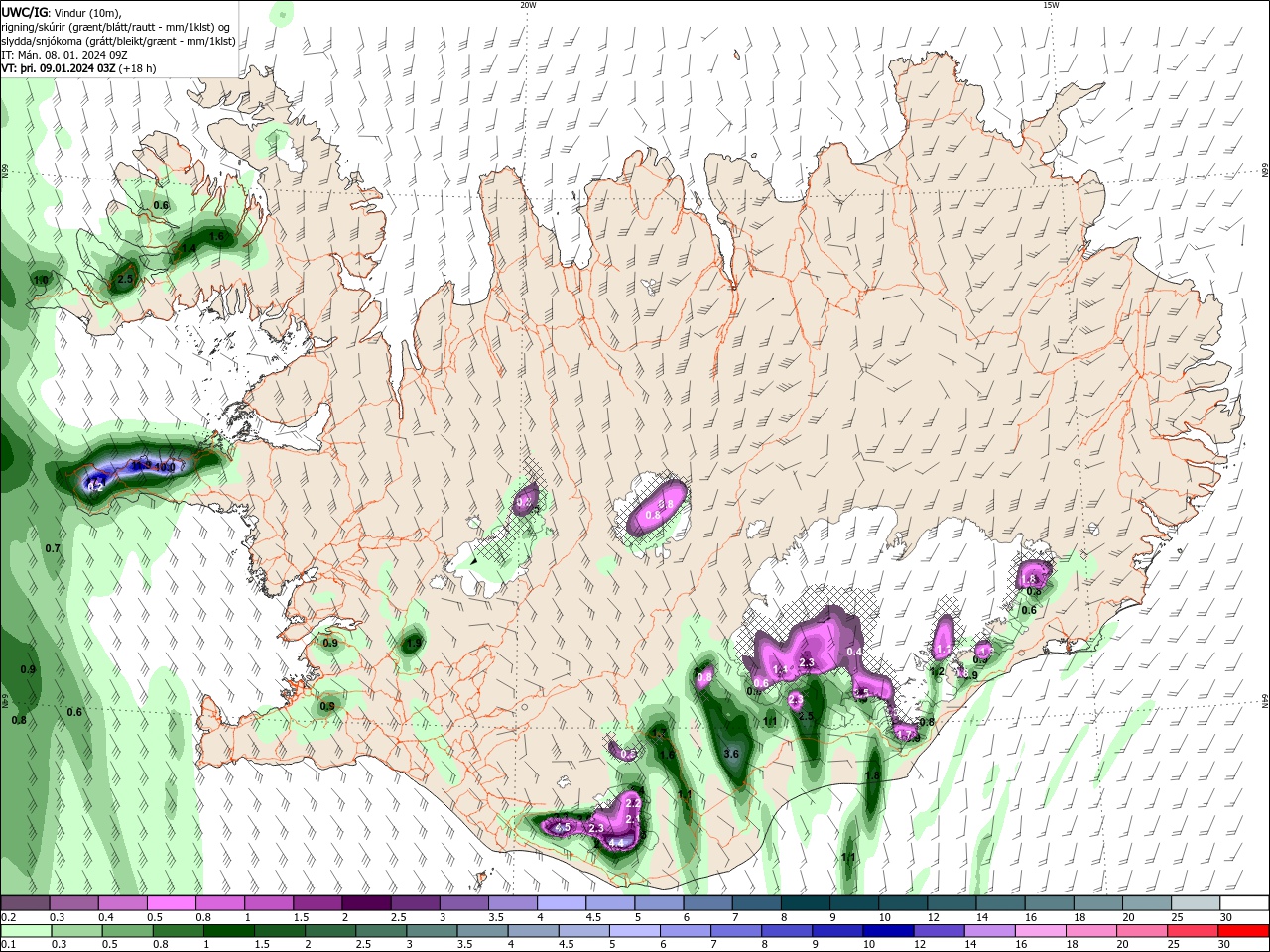This screenshot has width=1270, height=952.
Task: Click the lilac swatch labeled 14 in lower legend
Action: 989,931
